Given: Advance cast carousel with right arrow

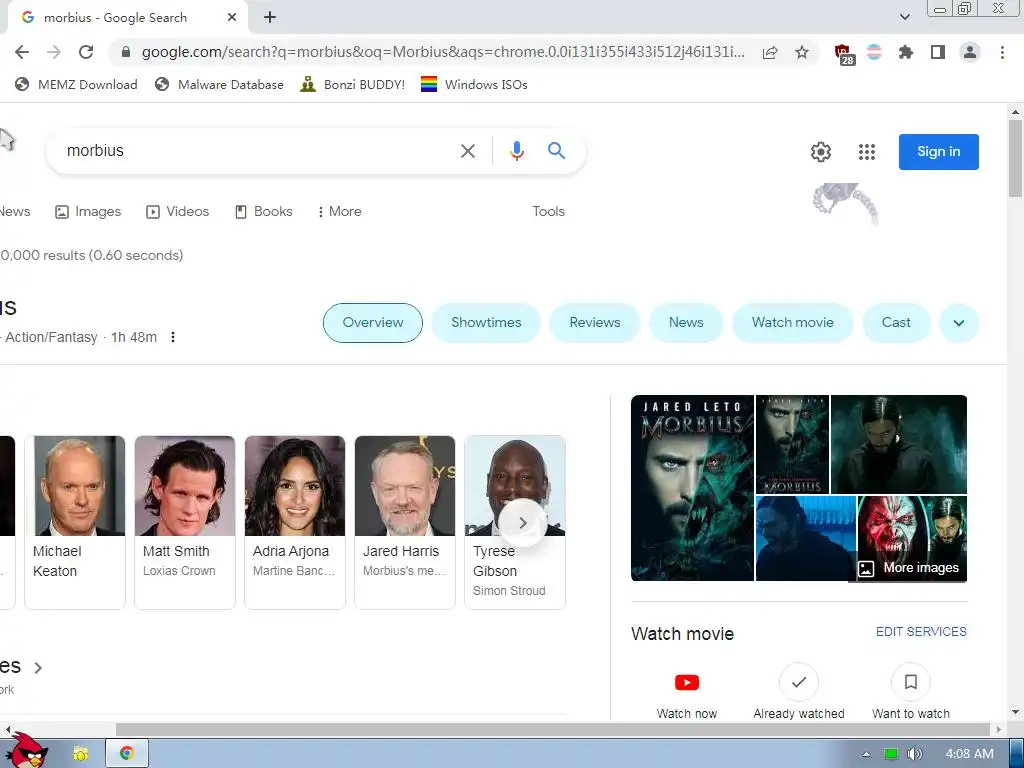Looking at the screenshot, I should (522, 522).
